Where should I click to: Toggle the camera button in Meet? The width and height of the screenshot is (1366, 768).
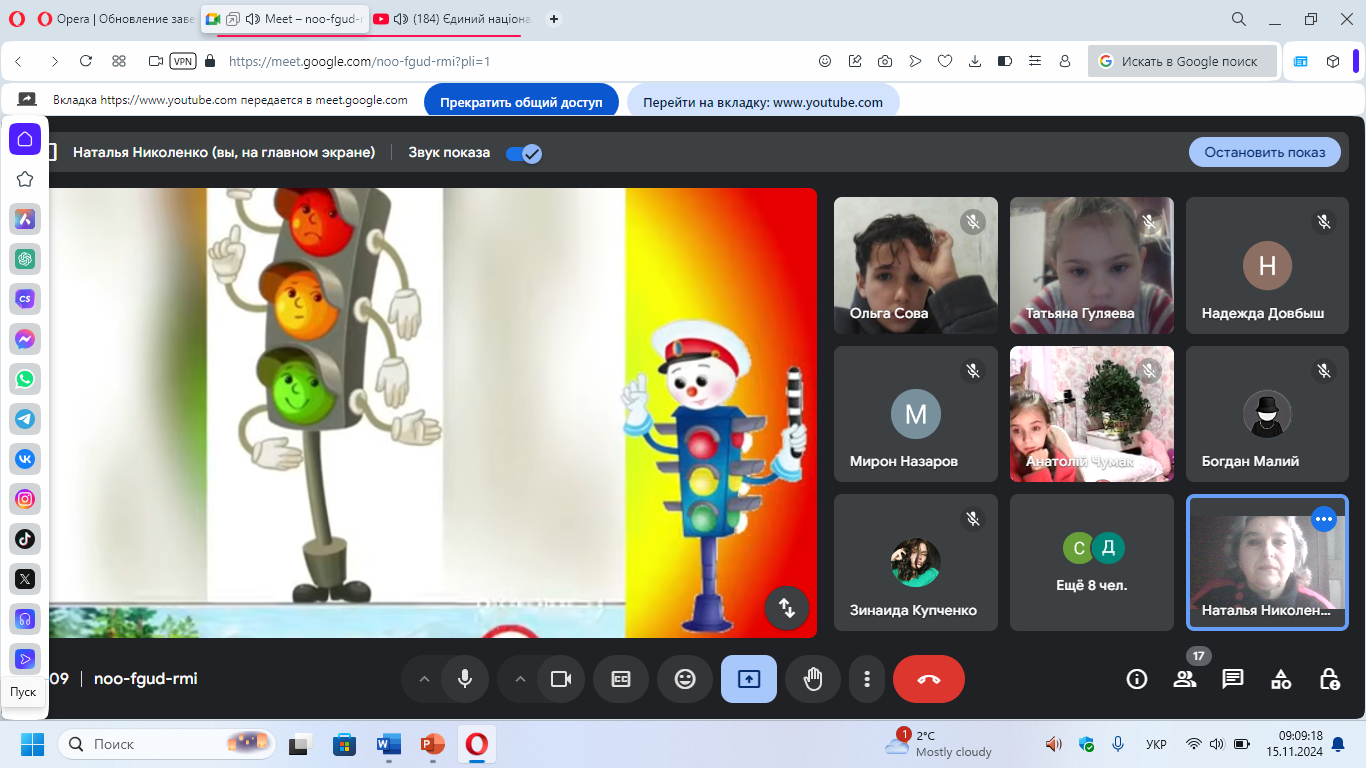tap(560, 679)
